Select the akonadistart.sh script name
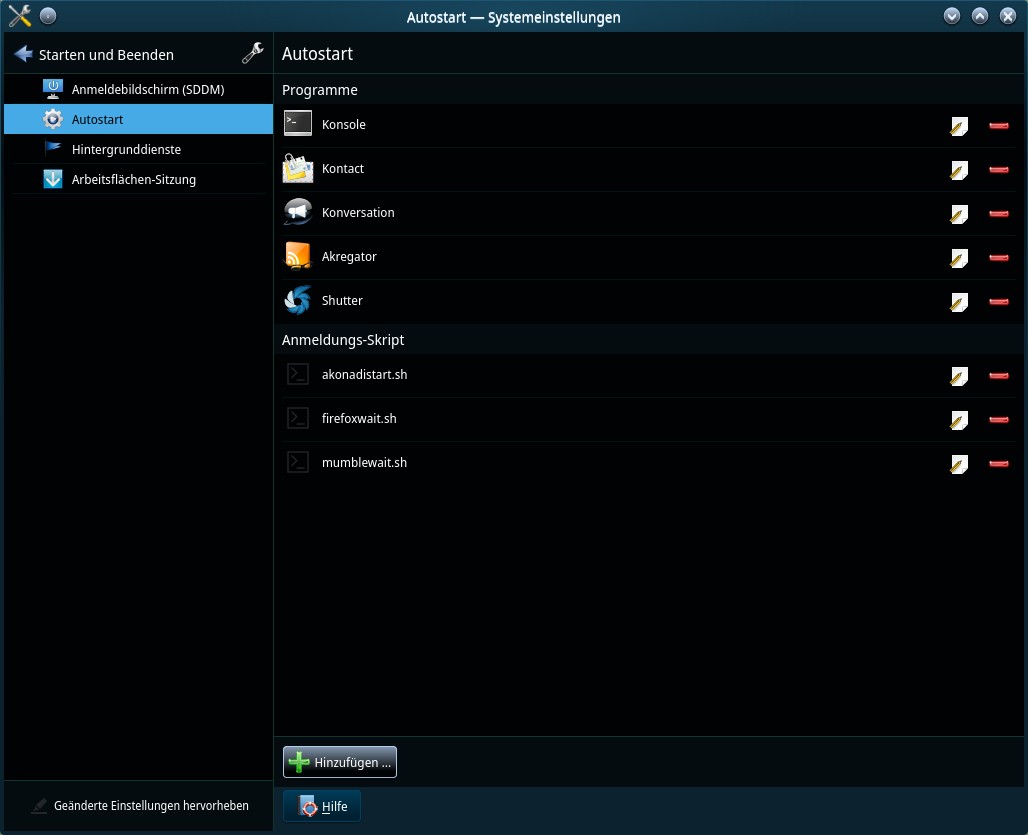The width and height of the screenshot is (1028, 835). 364,374
